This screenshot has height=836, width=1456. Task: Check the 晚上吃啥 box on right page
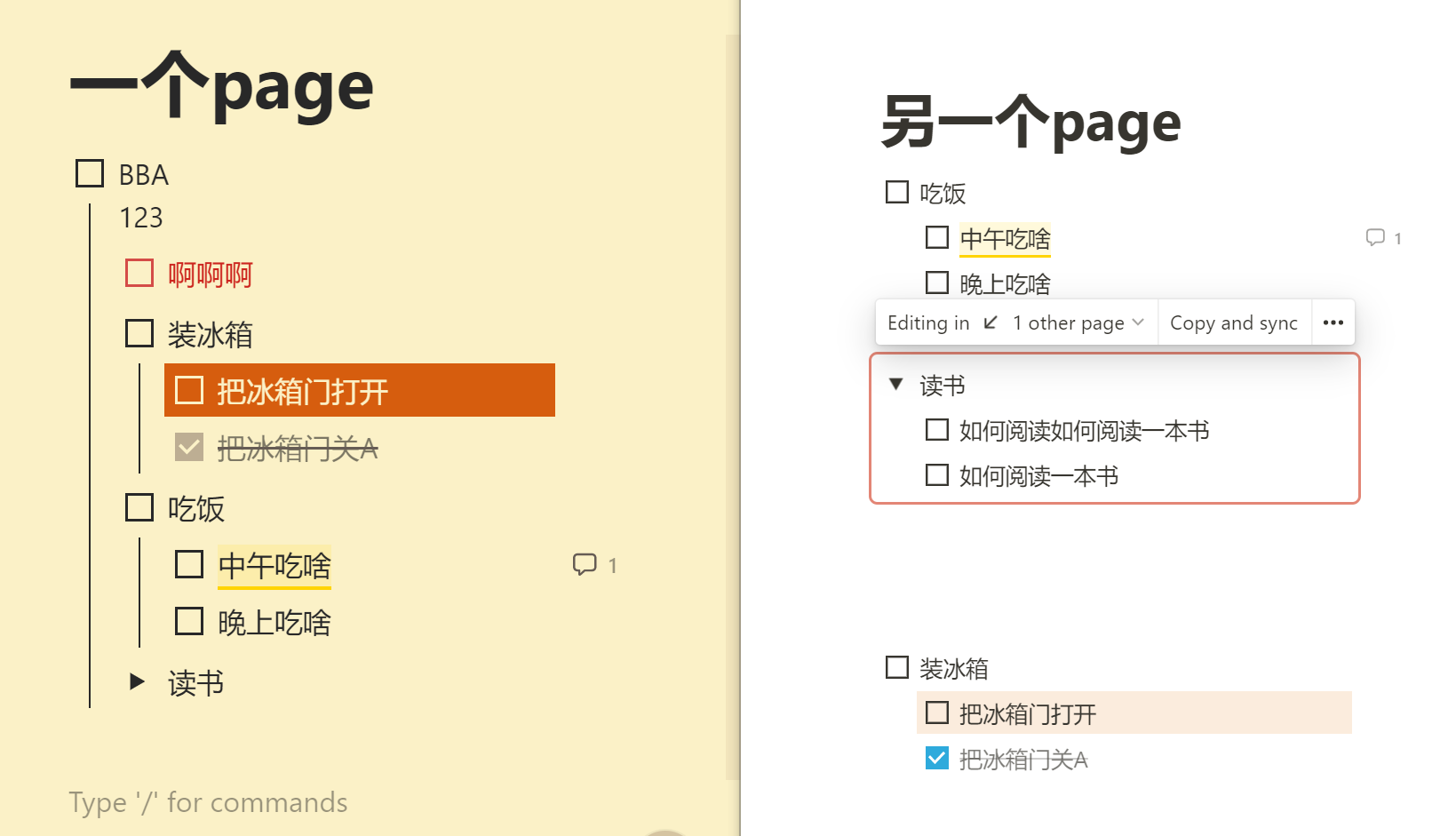point(936,283)
